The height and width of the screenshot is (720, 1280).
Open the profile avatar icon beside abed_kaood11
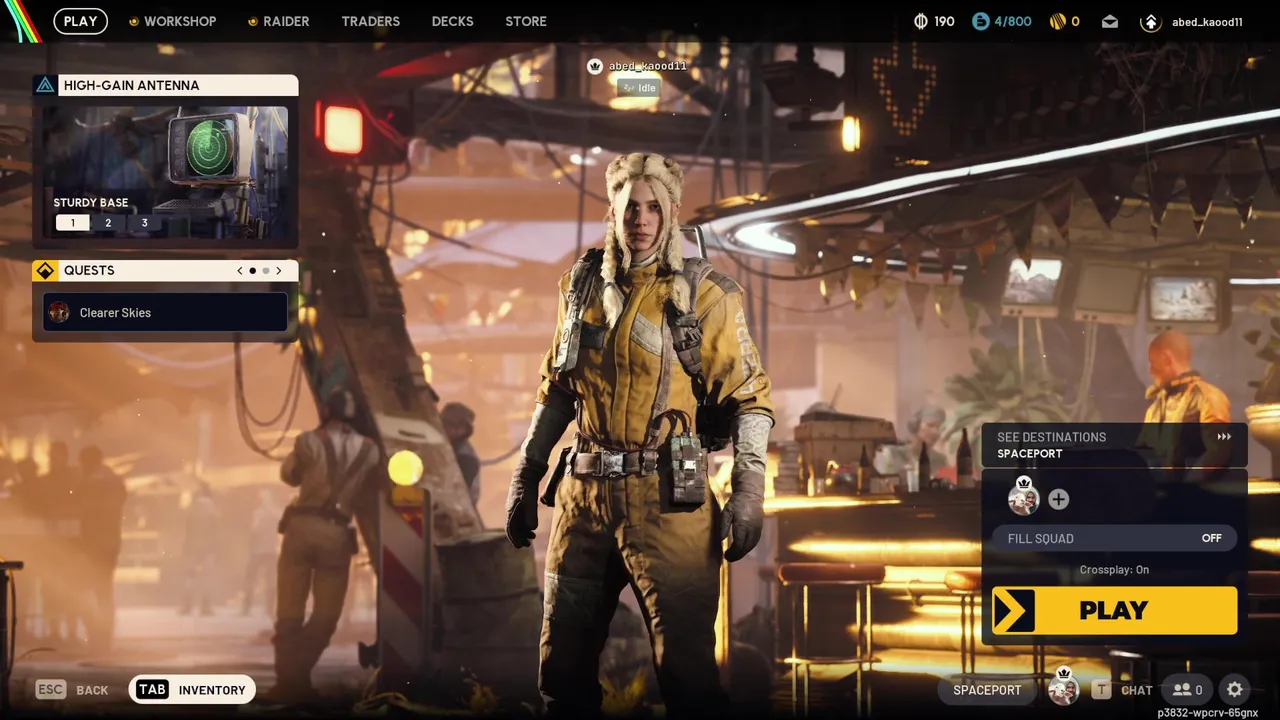[1150, 21]
